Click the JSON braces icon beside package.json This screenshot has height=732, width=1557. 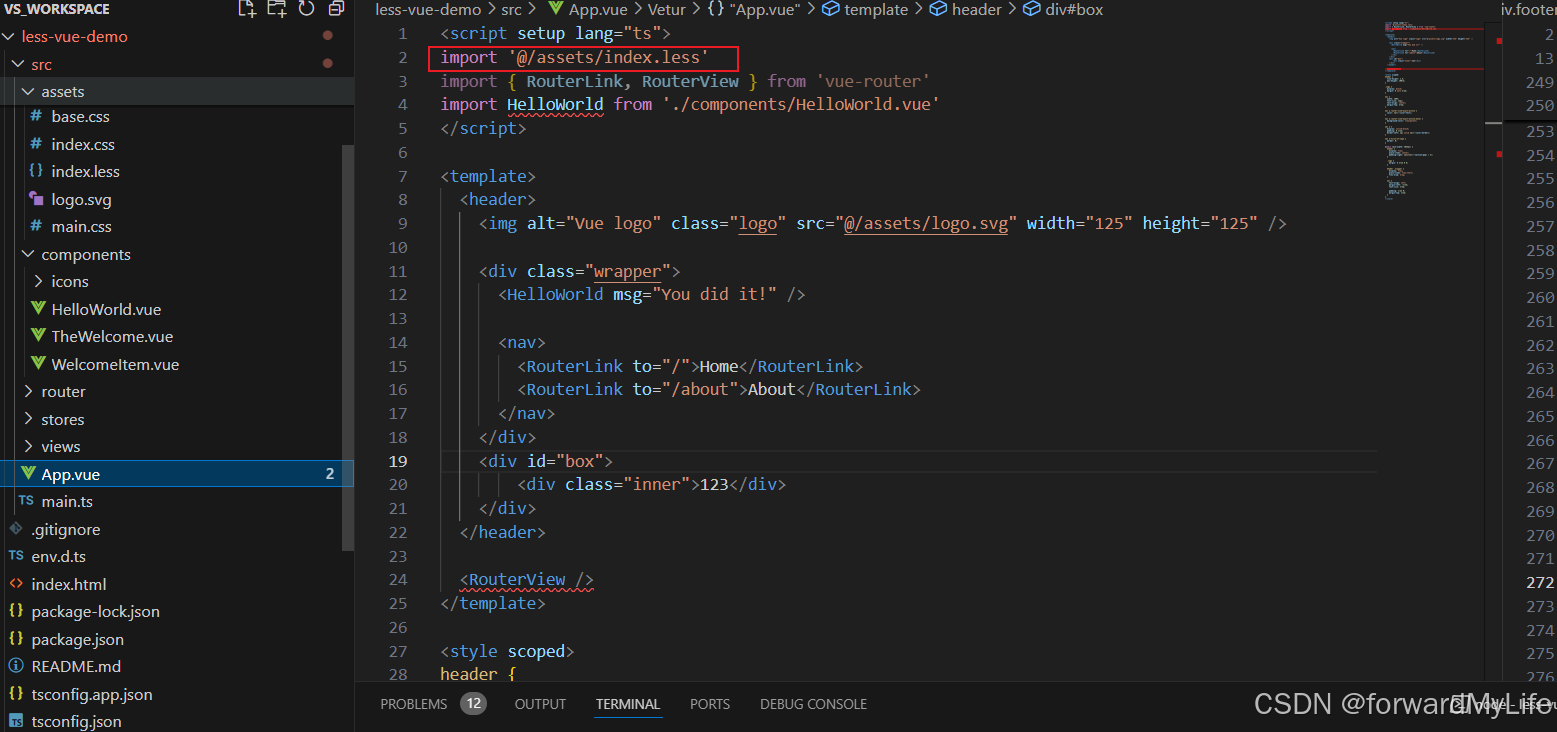(16, 639)
